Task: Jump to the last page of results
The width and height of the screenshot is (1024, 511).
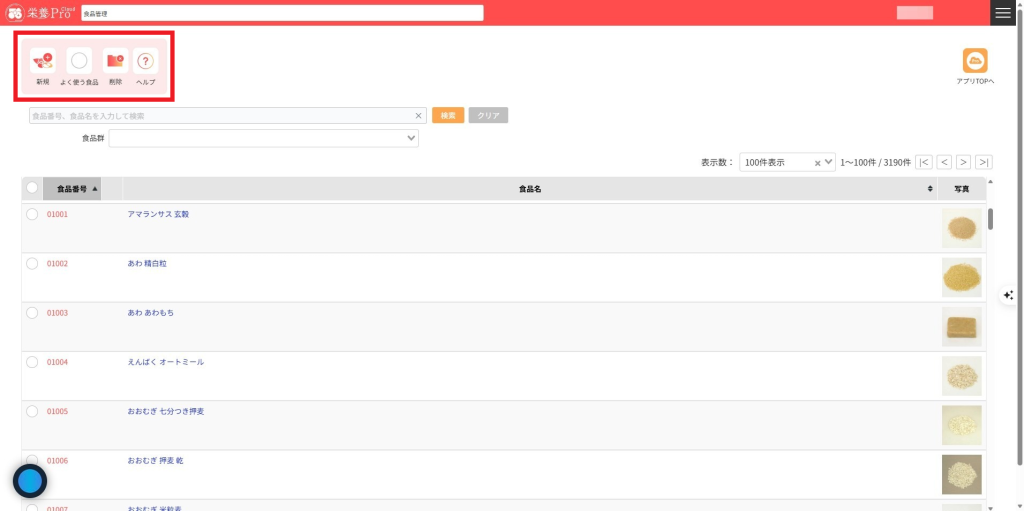Action: pos(984,162)
